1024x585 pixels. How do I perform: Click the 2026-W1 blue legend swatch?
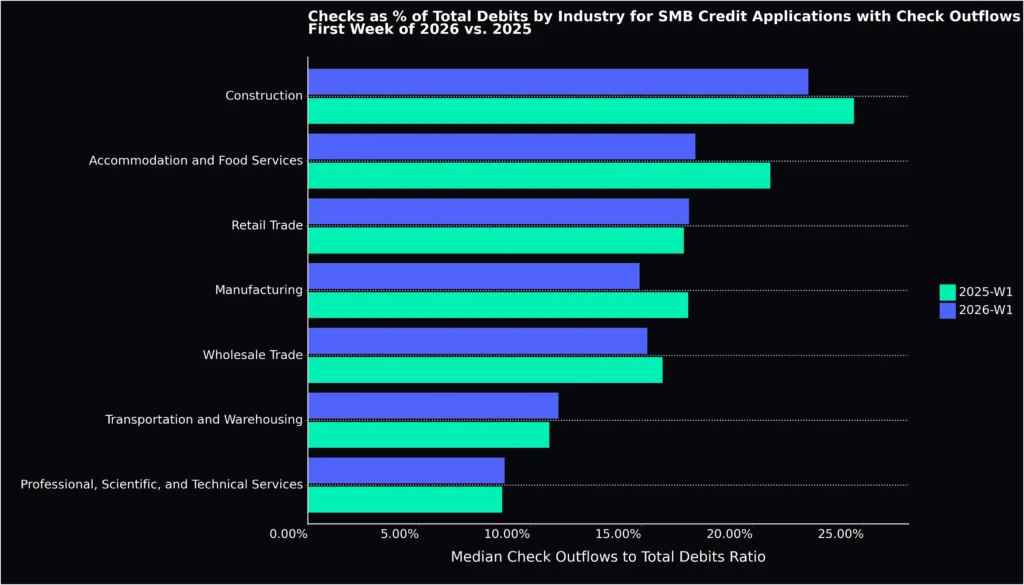pyautogui.click(x=947, y=310)
